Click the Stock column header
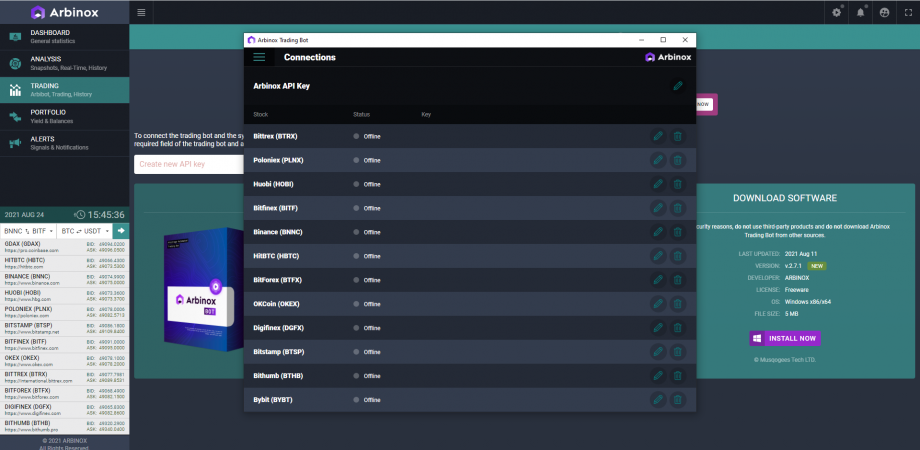This screenshot has height=450, width=920. 261,114
